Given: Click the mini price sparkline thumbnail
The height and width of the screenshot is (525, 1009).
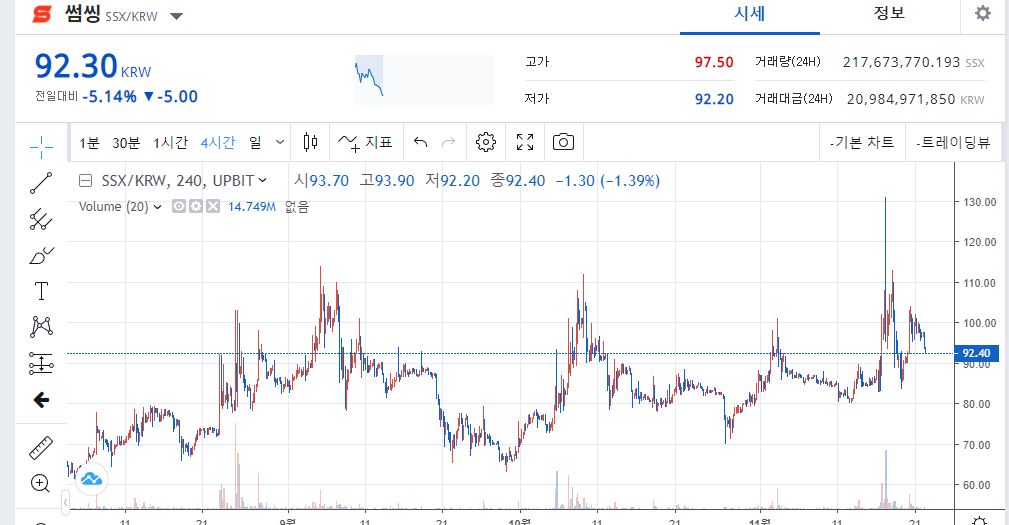Looking at the screenshot, I should coord(425,79).
